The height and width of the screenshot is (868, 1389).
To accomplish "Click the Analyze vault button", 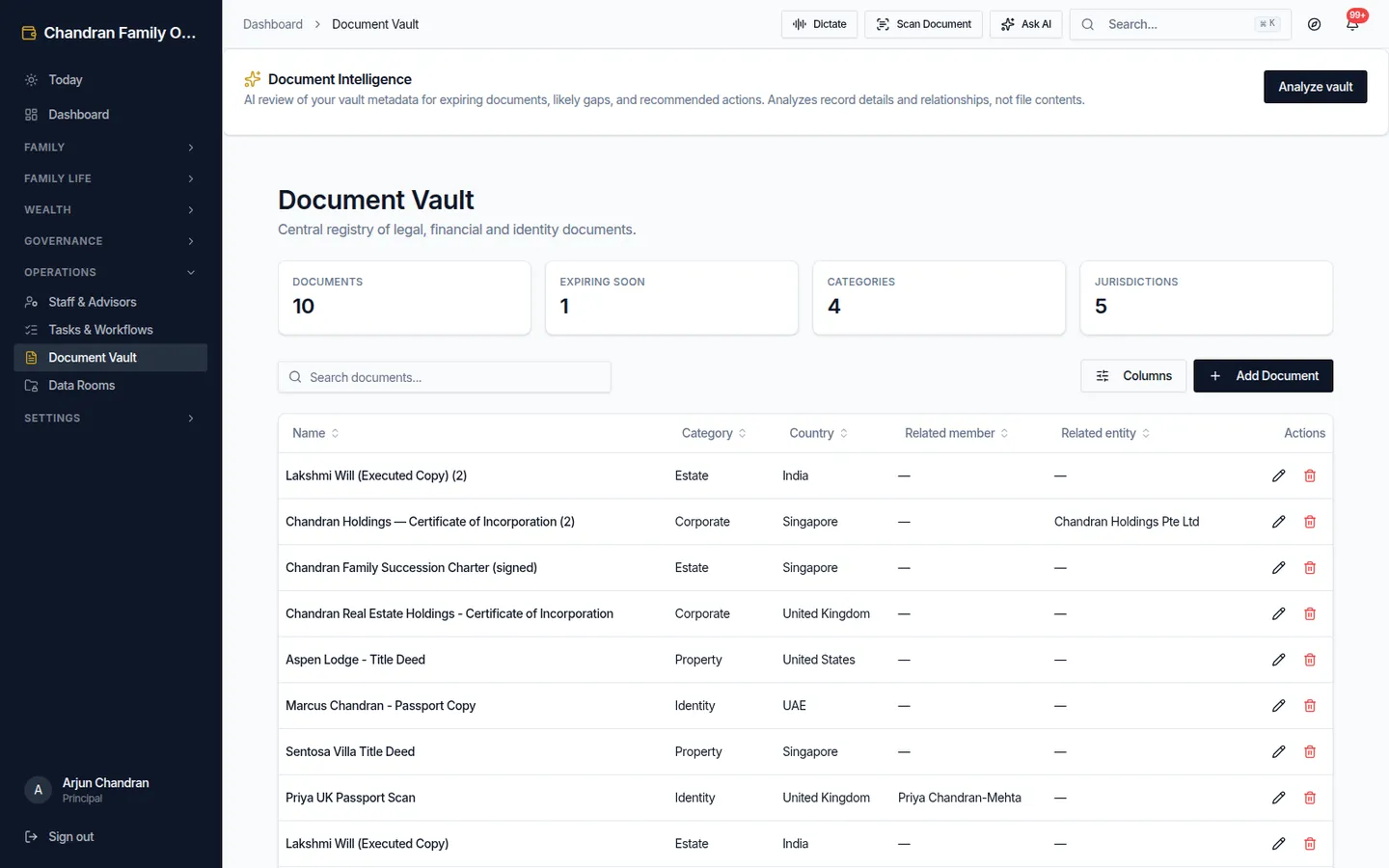I will click(x=1315, y=87).
